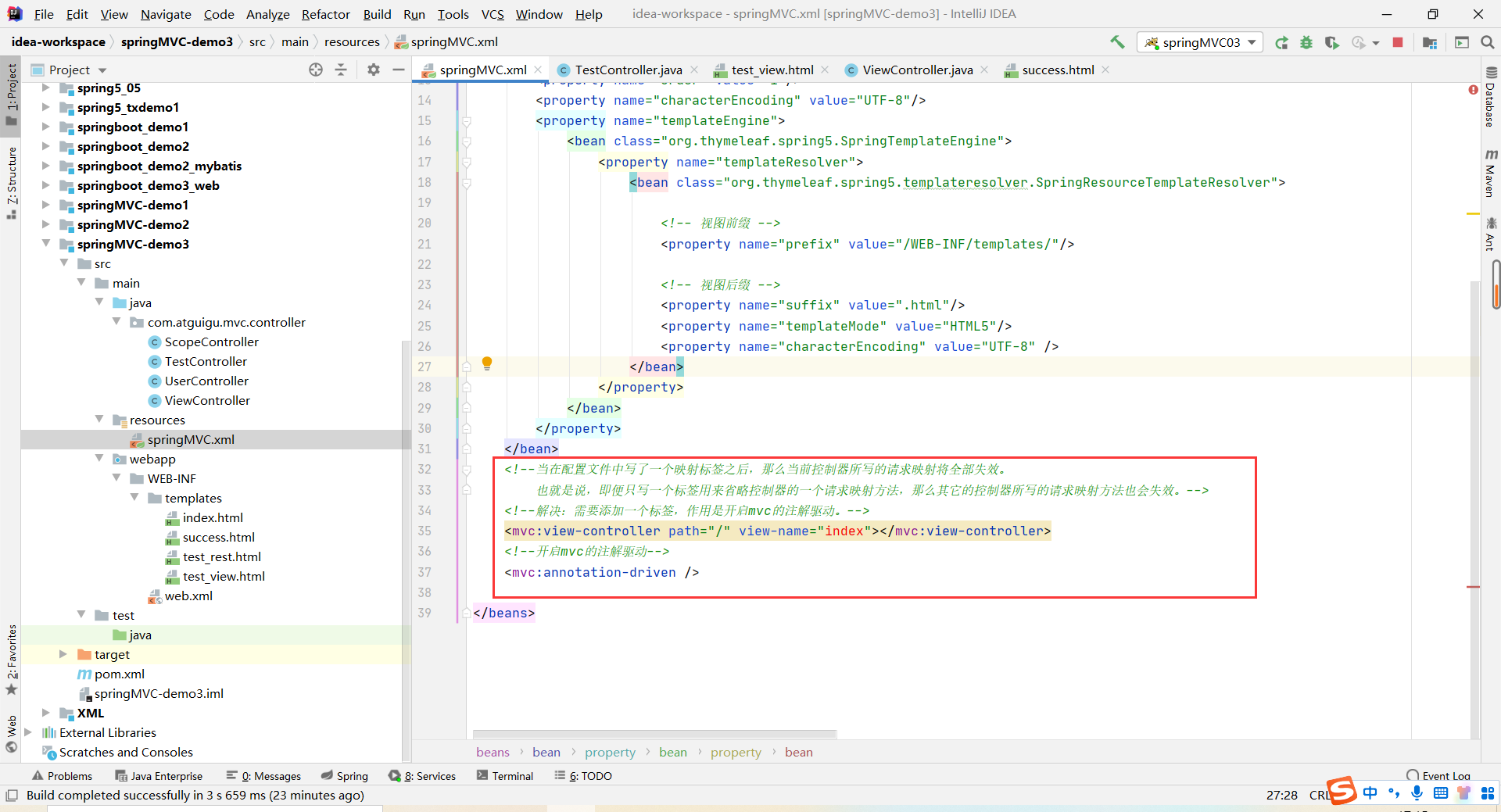The height and width of the screenshot is (812, 1501).
Task: Open the Terminal tool window
Action: coord(505,776)
